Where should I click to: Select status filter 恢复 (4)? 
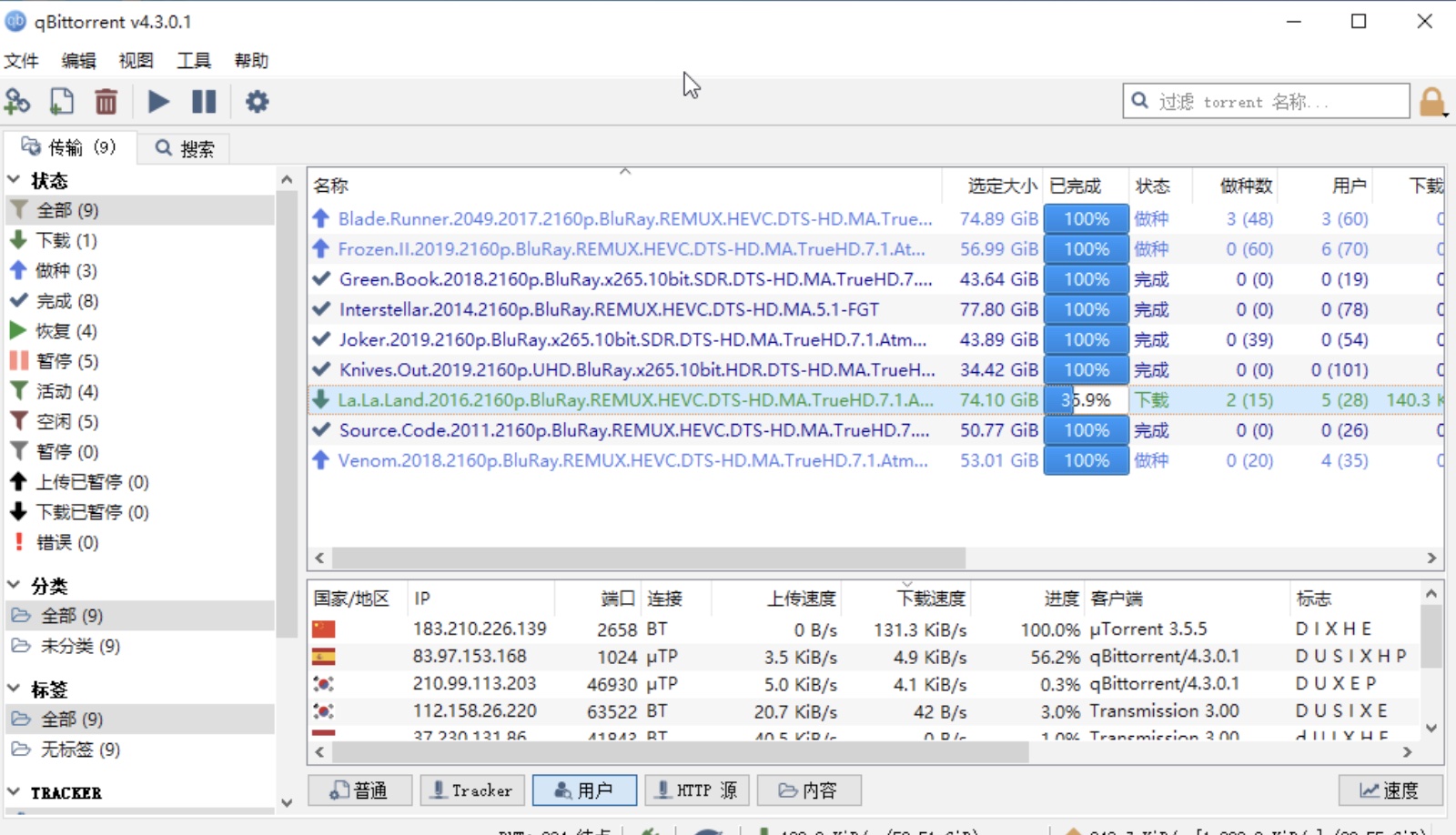tap(140, 330)
